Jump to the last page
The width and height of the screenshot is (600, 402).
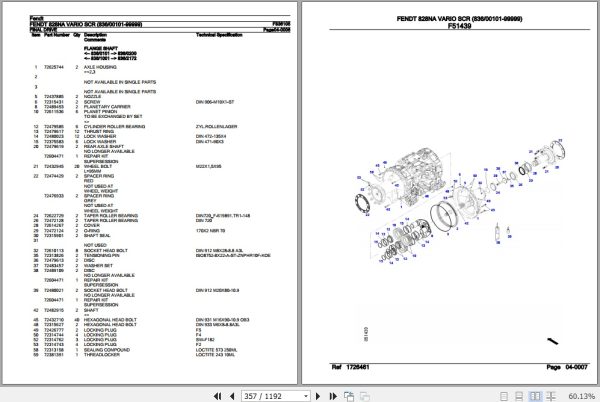coord(333,396)
